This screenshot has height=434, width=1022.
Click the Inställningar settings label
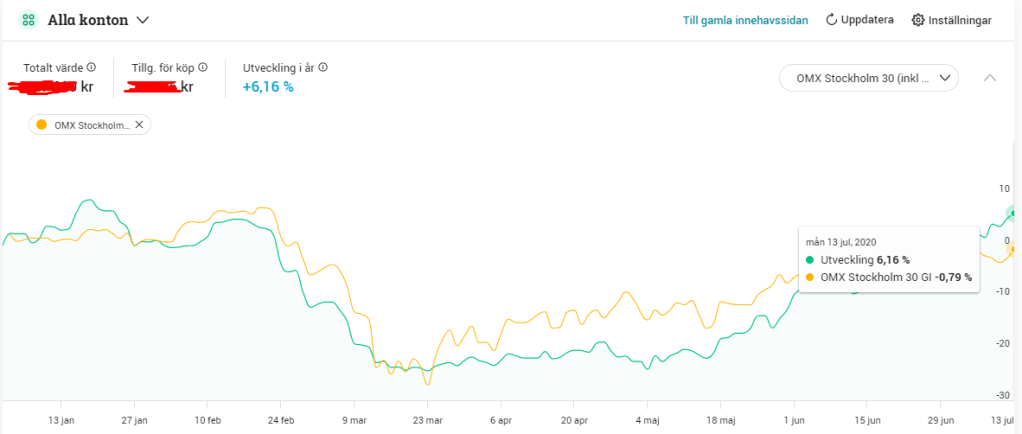(x=958, y=20)
